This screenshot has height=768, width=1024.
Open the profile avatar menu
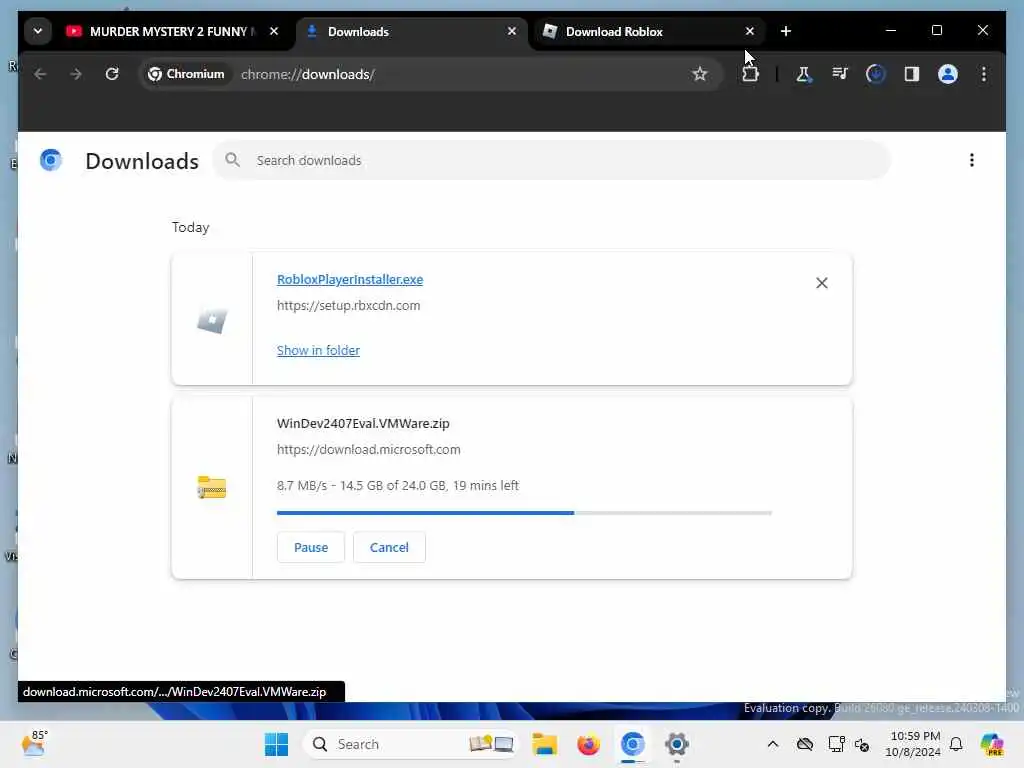(948, 74)
